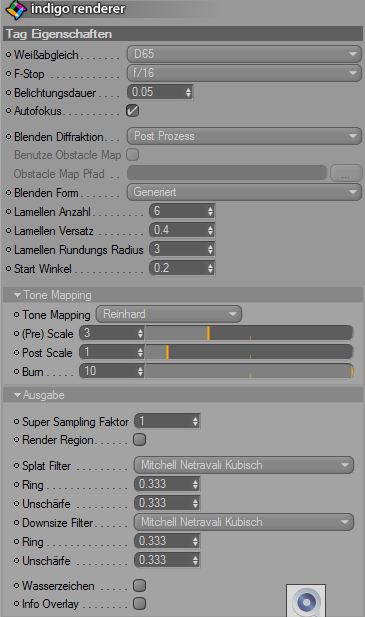This screenshot has width=365, height=617.
Task: Enable the Info Overlay checkbox
Action: pyautogui.click(x=139, y=604)
